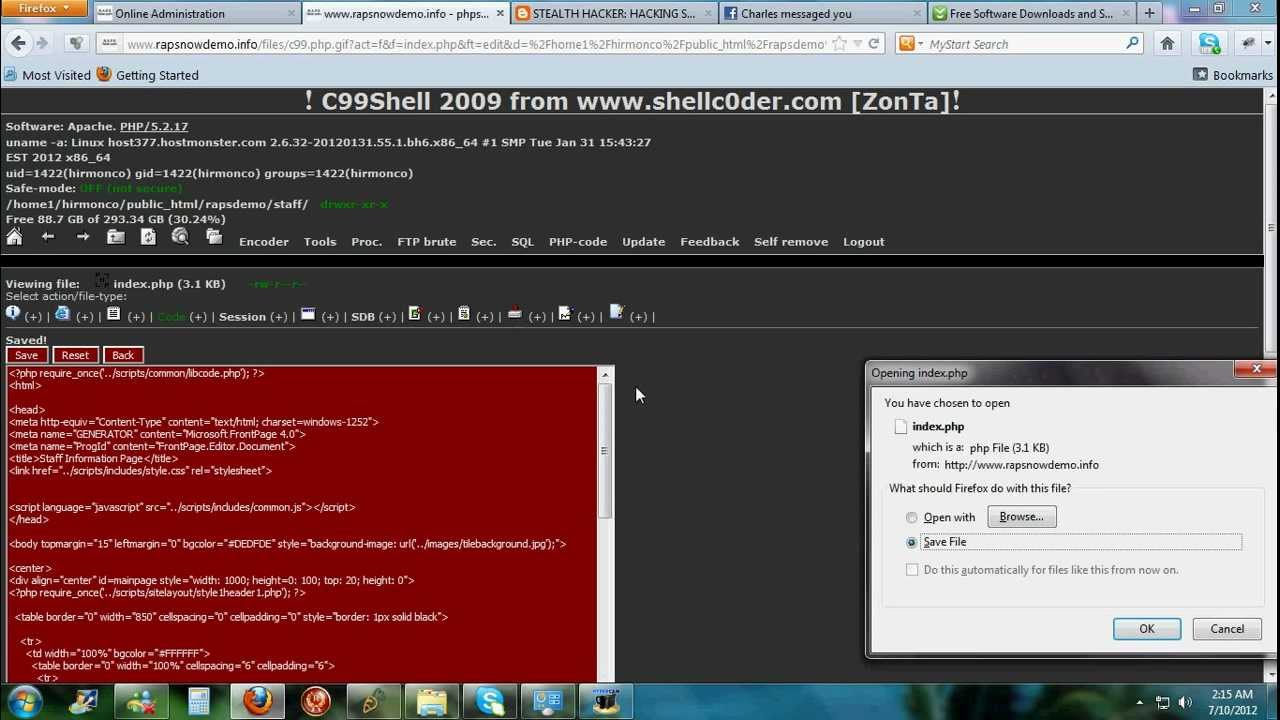Open a new browser tab
Screen dimensions: 1280x720
tap(1149, 13)
